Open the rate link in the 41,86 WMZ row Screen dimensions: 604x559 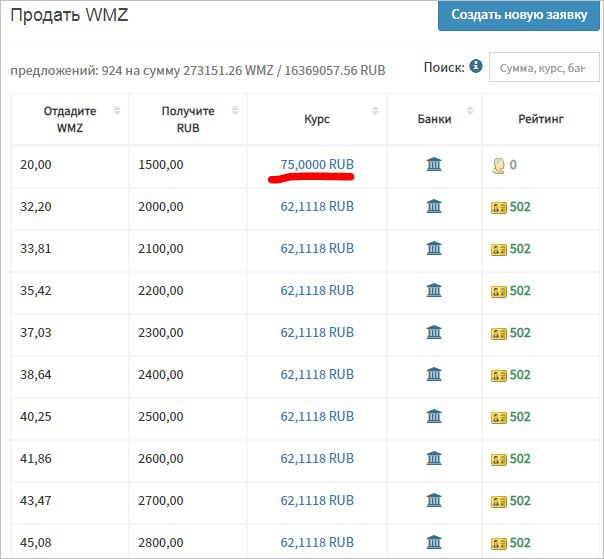317,458
